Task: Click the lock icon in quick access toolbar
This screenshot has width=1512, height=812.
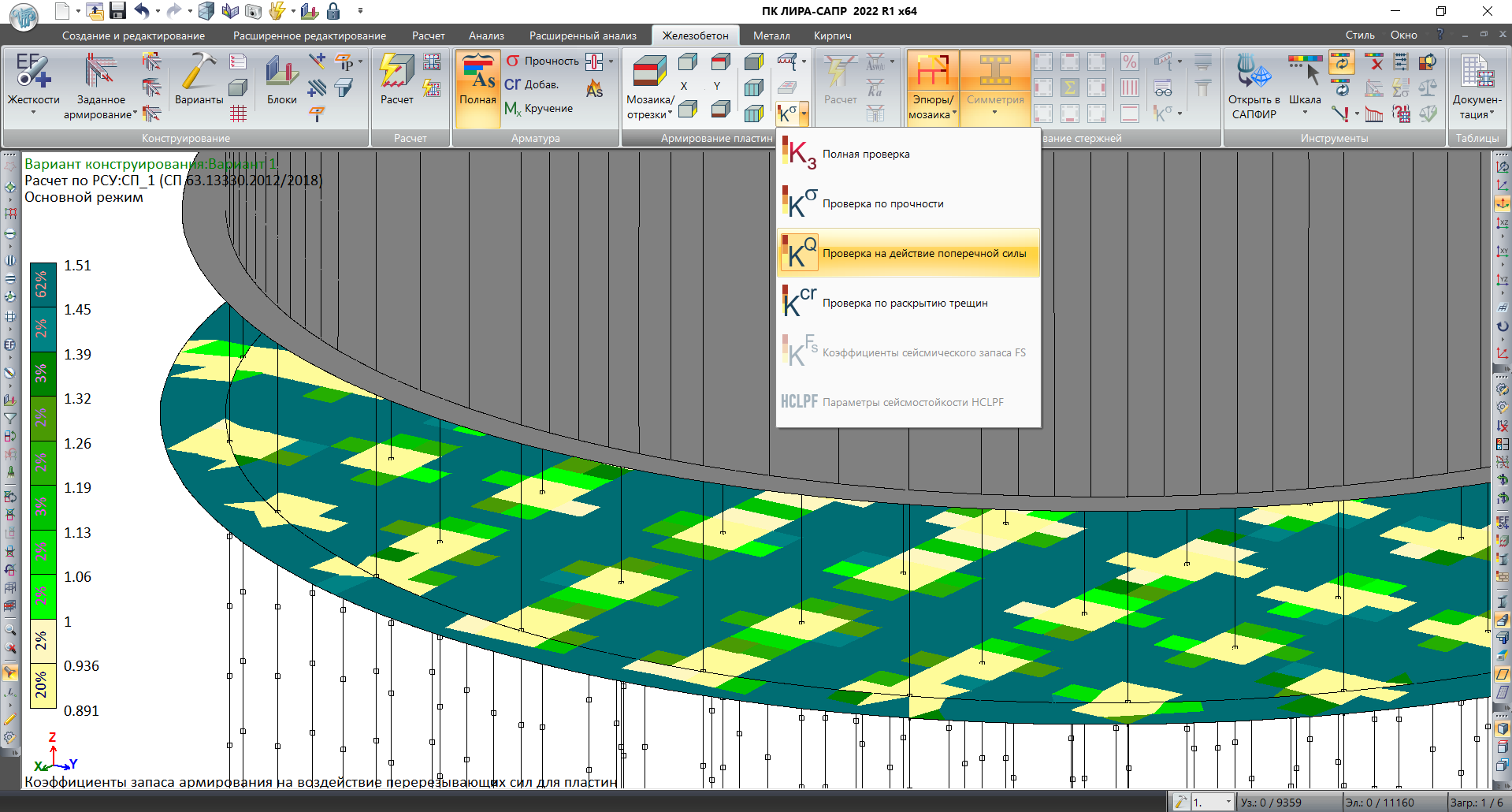Action: point(333,11)
